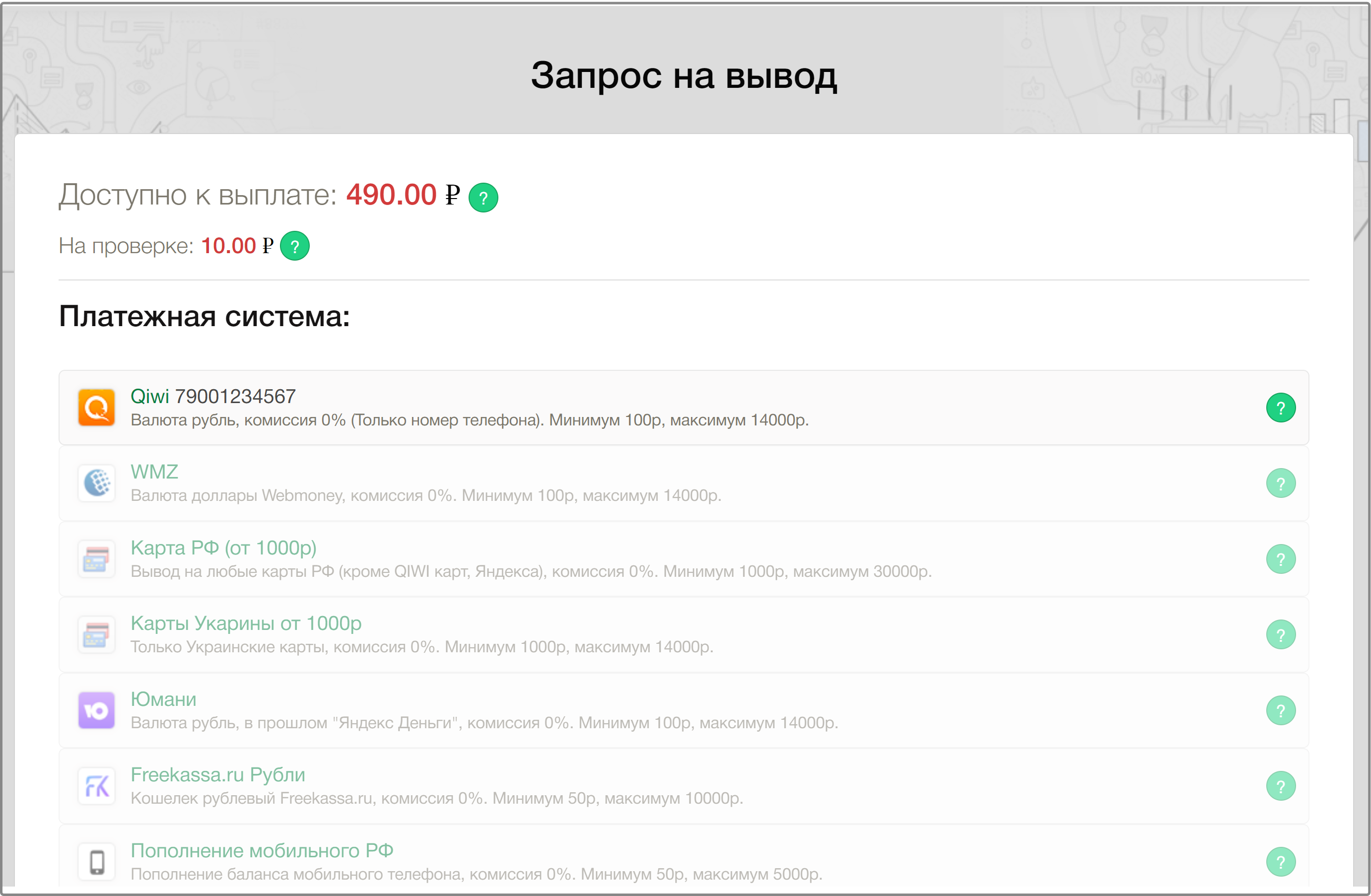This screenshot has height=896, width=1371.
Task: Click the orange Qiwi logo icon
Action: 96,408
